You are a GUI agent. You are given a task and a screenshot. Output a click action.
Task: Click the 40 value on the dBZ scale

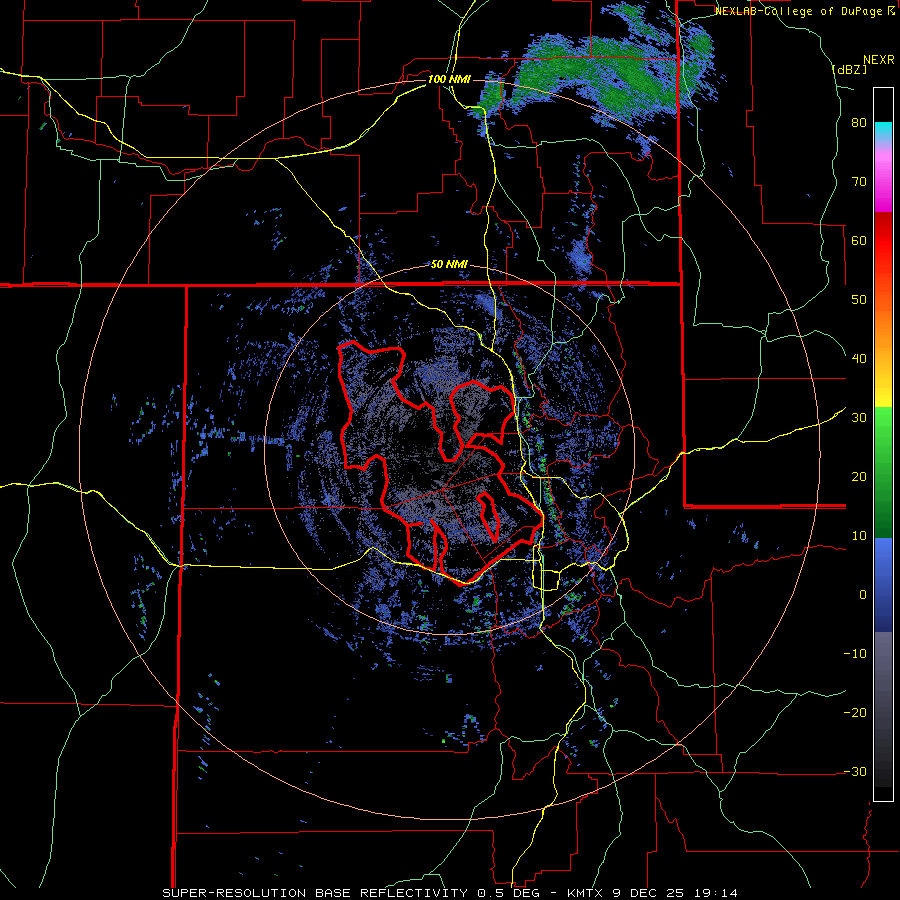859,359
